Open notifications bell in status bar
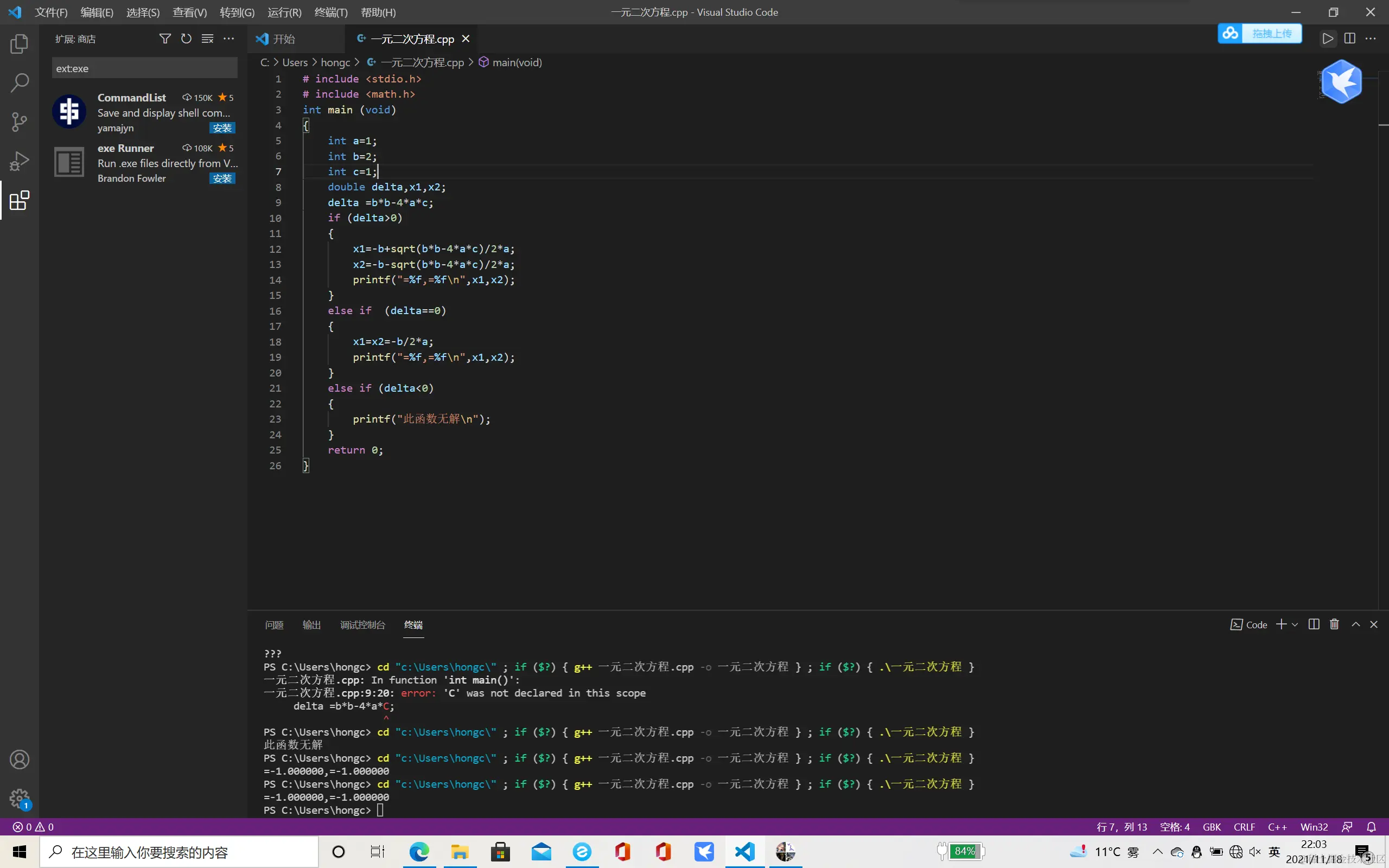 [1371, 827]
